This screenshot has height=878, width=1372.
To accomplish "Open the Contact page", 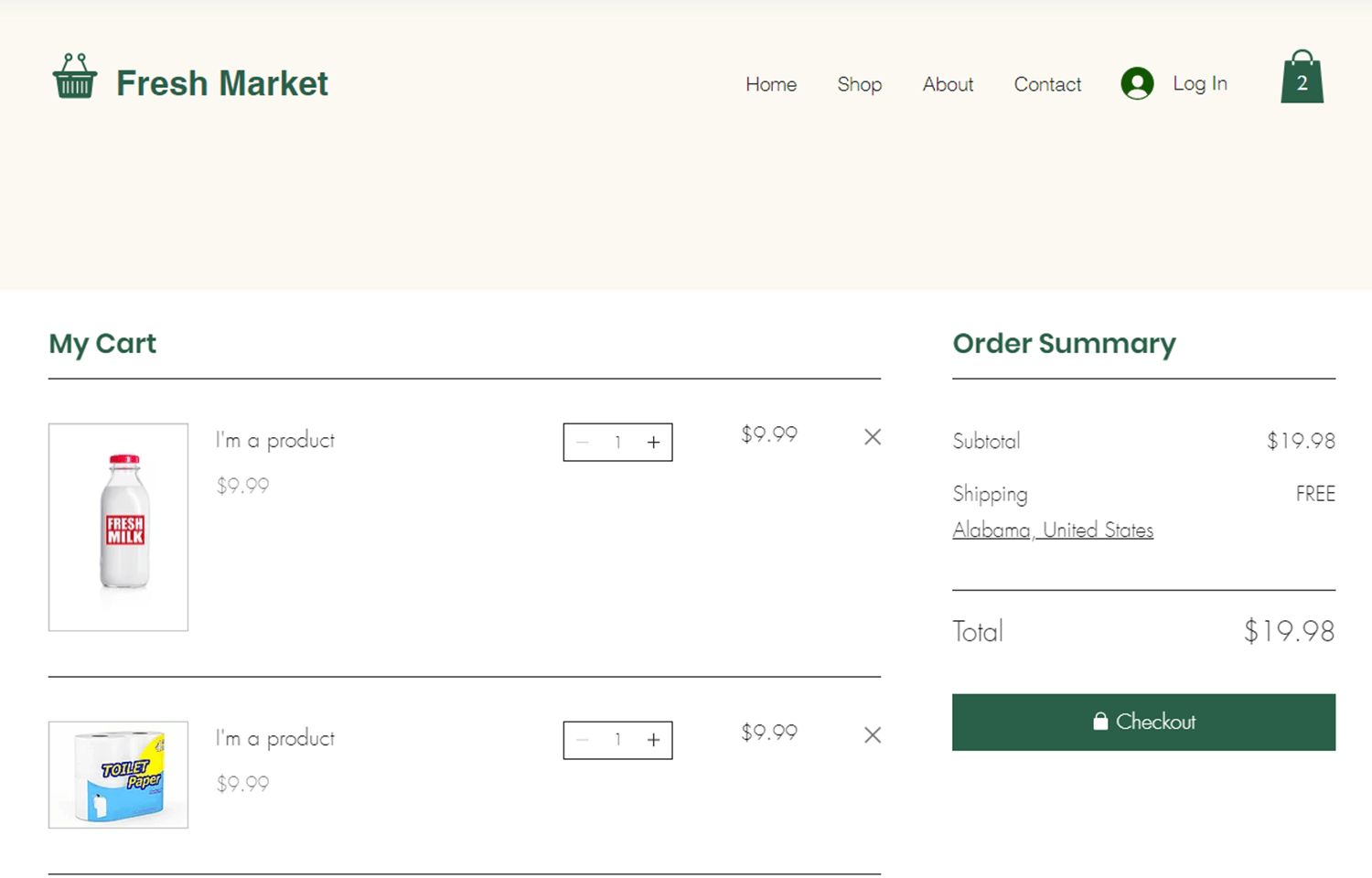I will [1046, 84].
